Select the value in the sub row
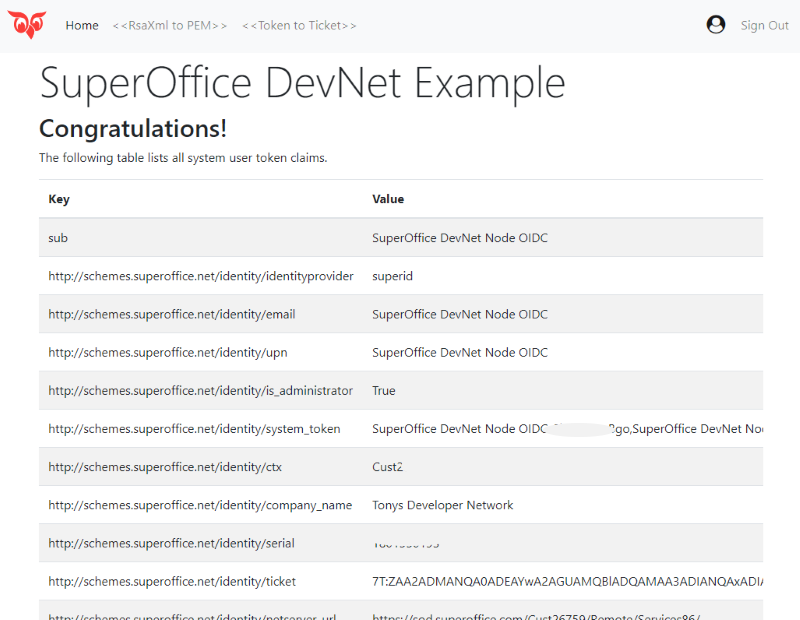The width and height of the screenshot is (800, 620). (x=460, y=238)
